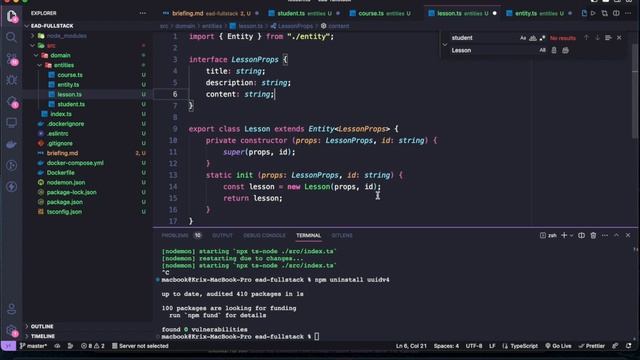This screenshot has width=640, height=360.
Task: Close the terminal panel
Action: click(x=628, y=236)
